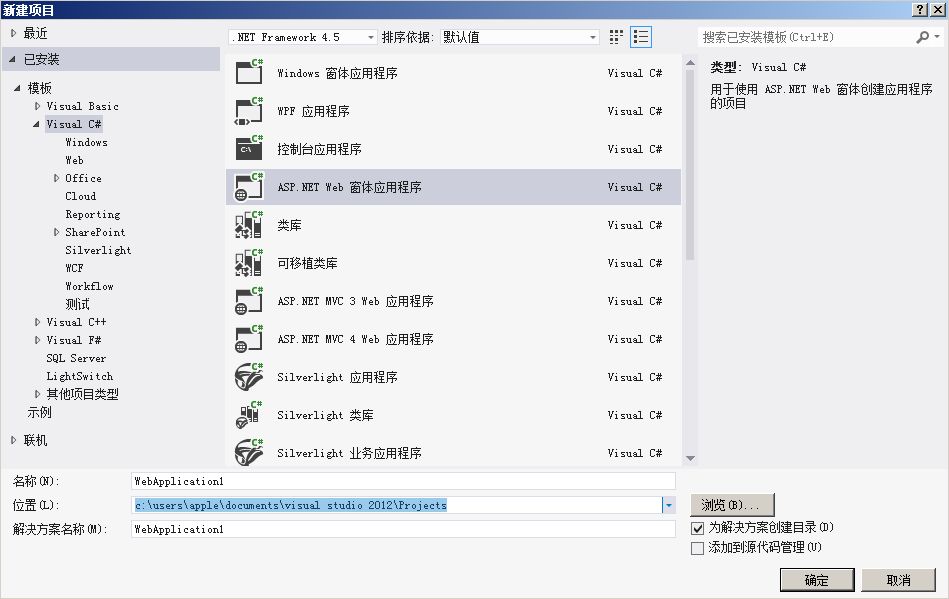Screen dimensions: 949x599
Task: Select Cloud tree item
Action: 80,196
